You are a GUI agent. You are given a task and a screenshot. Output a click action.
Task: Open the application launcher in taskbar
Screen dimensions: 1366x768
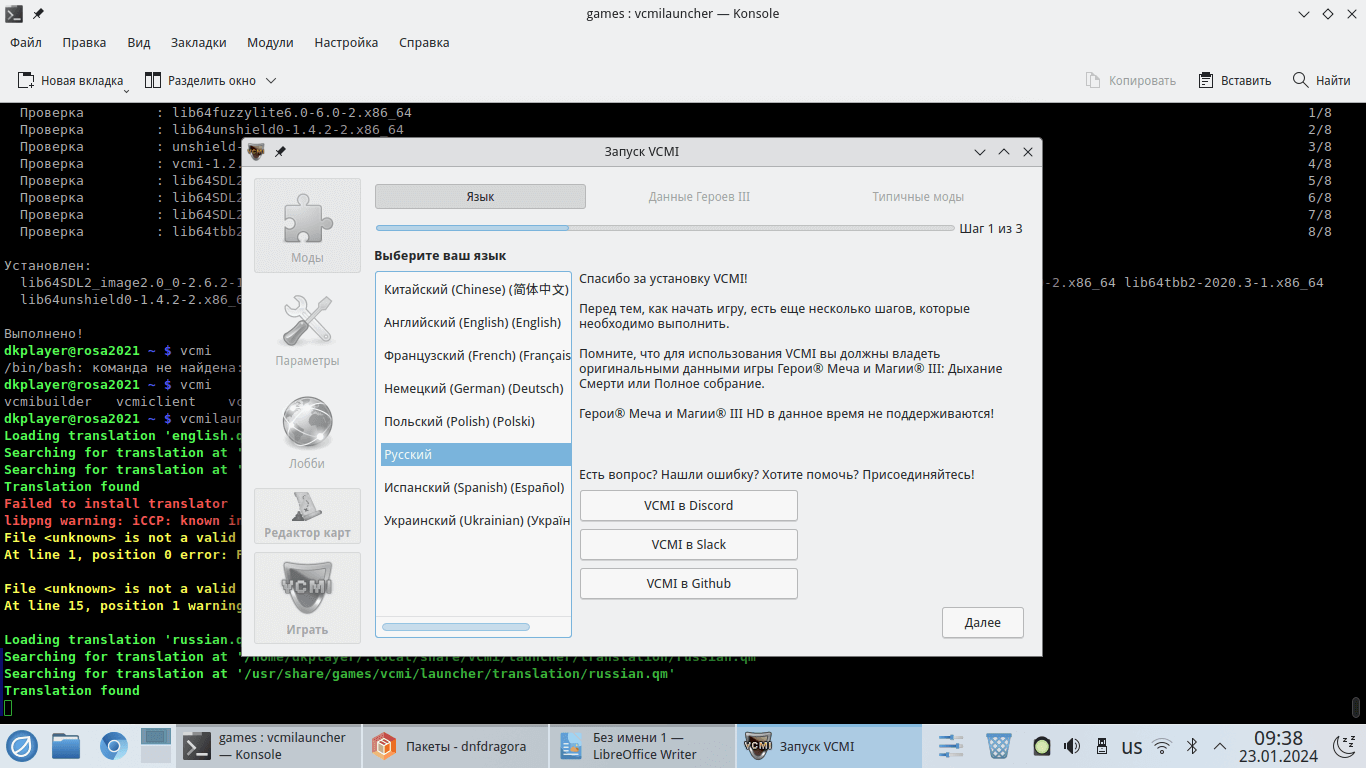[x=22, y=746]
